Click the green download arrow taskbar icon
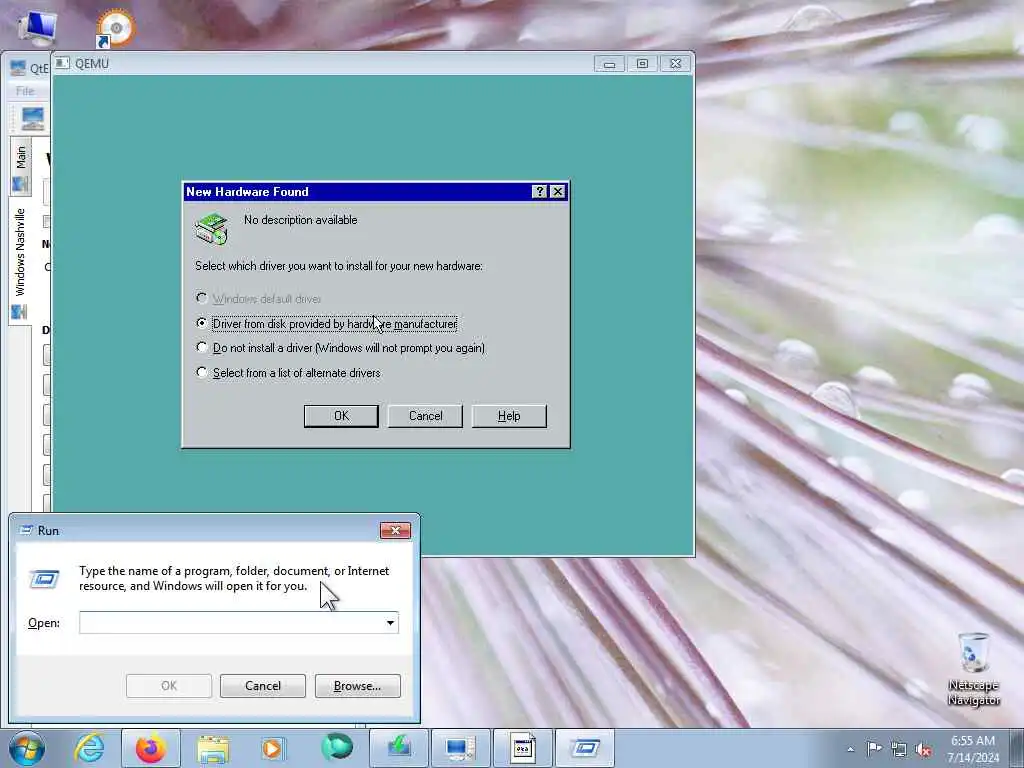This screenshot has width=1024, height=768. coord(398,748)
